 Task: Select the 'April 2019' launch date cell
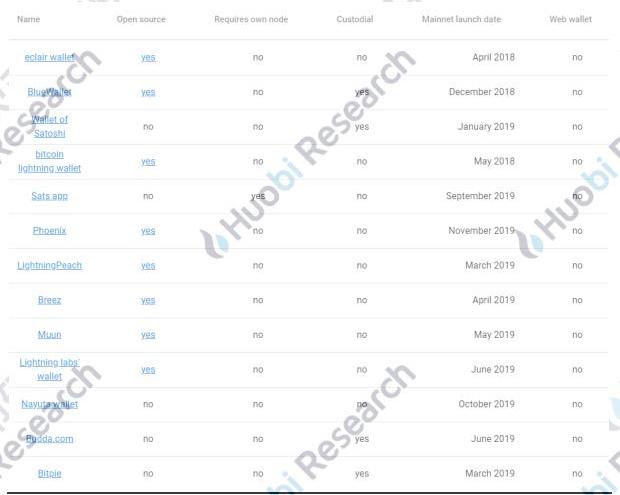[493, 300]
